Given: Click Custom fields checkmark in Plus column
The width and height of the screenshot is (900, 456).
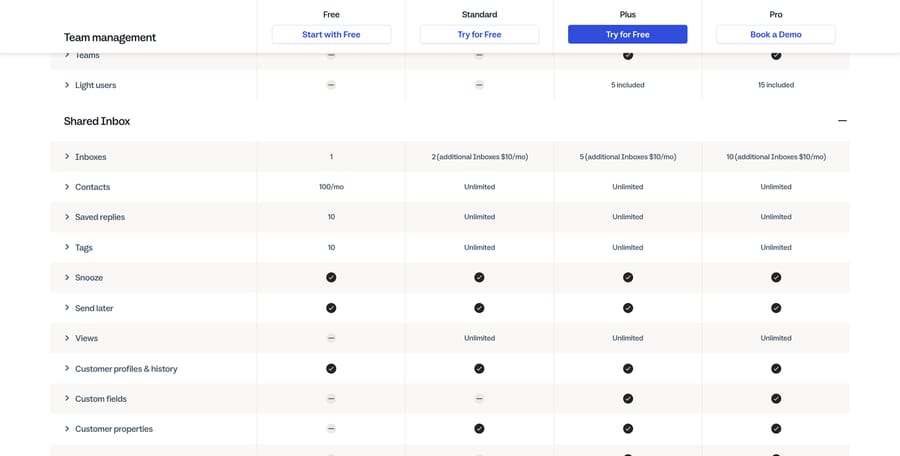Looking at the screenshot, I should pos(628,399).
